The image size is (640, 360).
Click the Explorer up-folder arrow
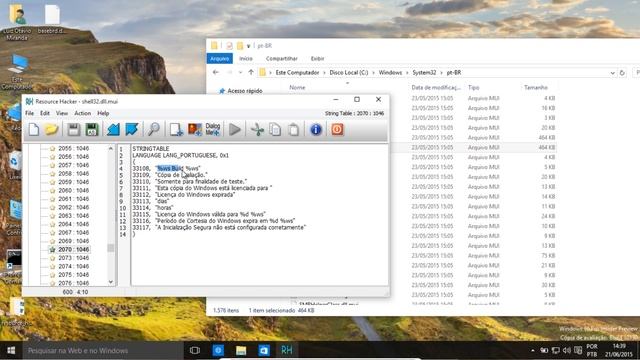click(251, 73)
